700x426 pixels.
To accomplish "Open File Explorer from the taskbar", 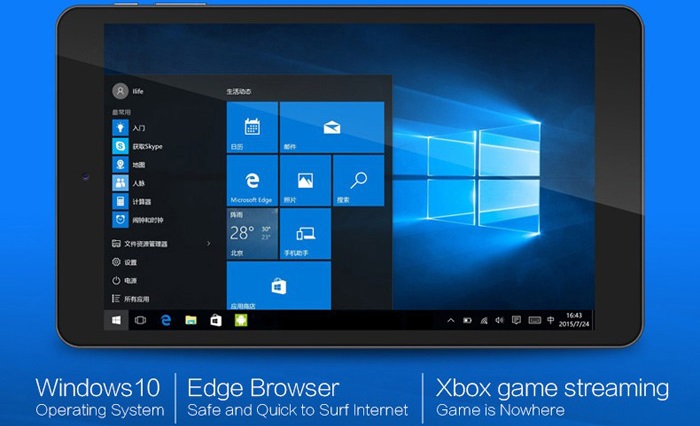I will 191,320.
